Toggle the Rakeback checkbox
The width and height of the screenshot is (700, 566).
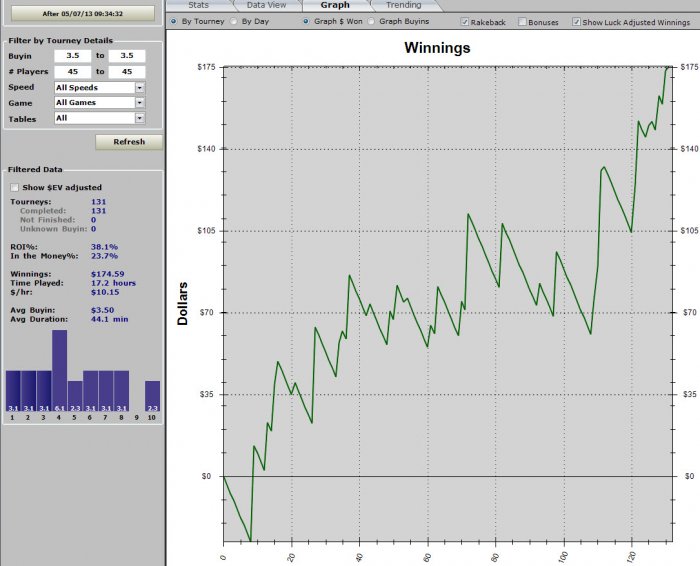pyautogui.click(x=465, y=22)
